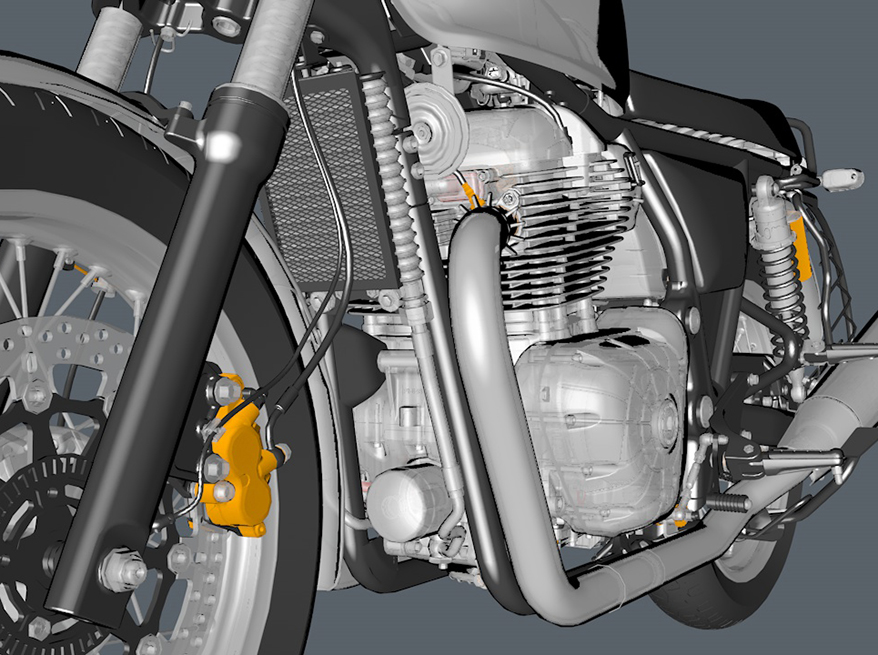Select the orange front brake caliper
Viewport: 878px width, 655px height.
coord(238,455)
